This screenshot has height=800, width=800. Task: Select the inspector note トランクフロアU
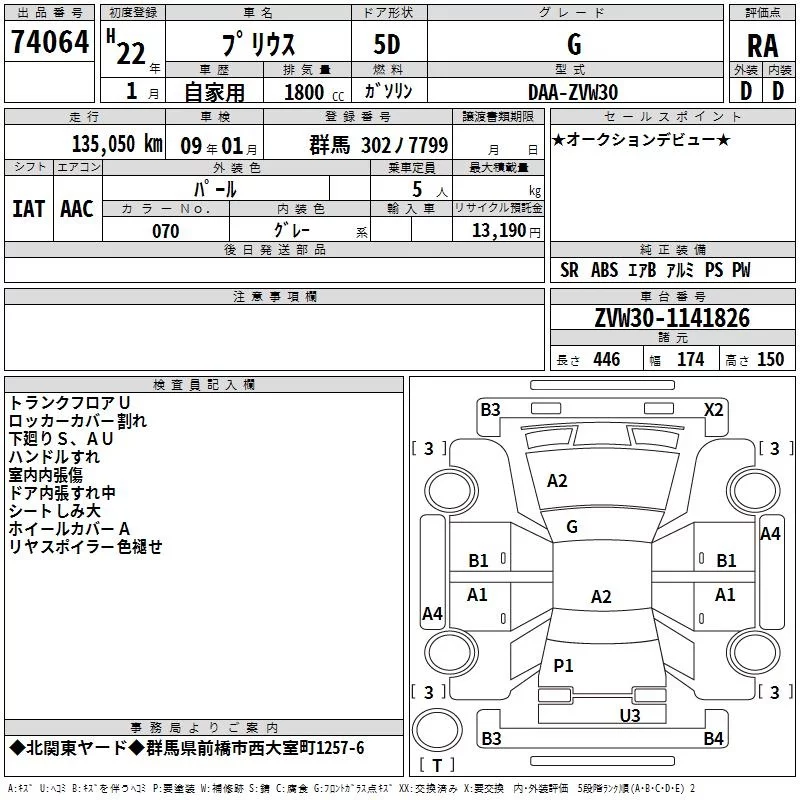(x=70, y=403)
